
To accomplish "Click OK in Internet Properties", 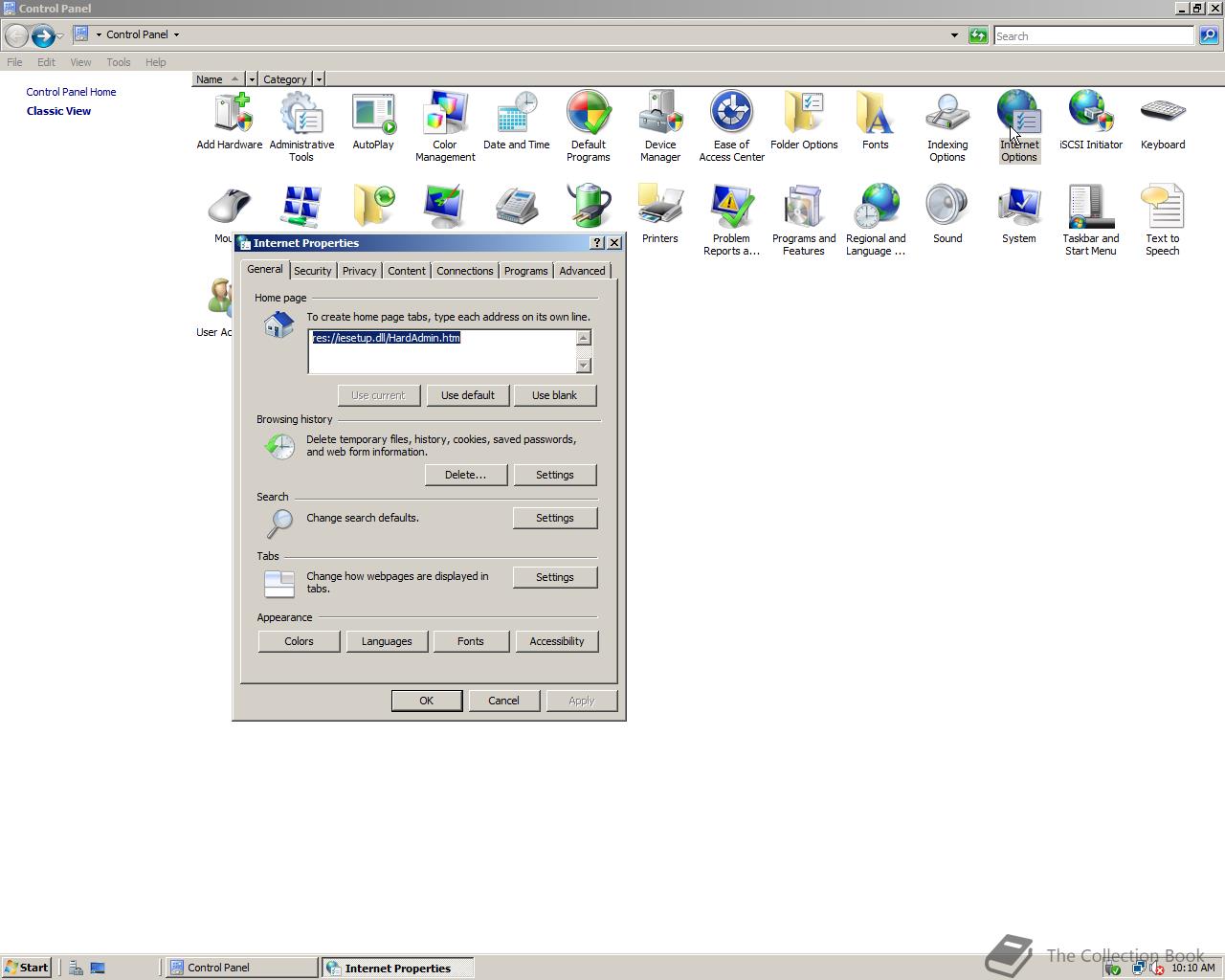I will tap(427, 701).
